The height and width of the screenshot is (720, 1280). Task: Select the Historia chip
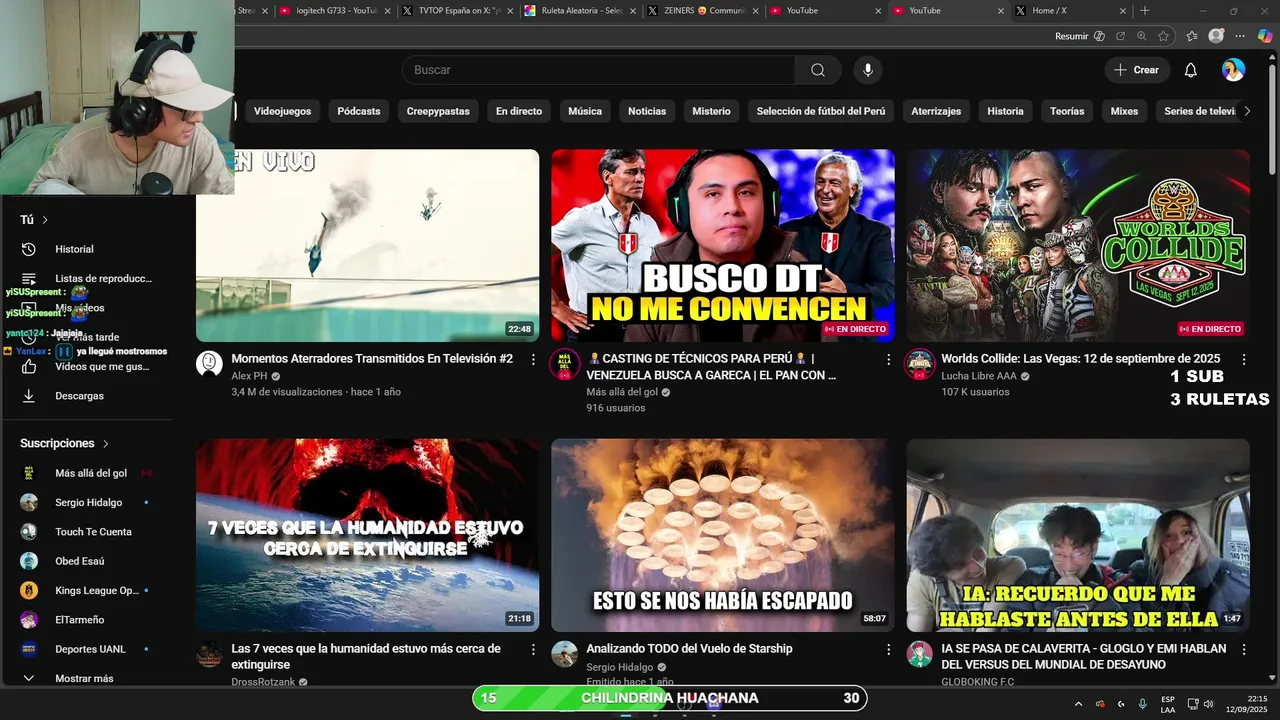[1005, 111]
